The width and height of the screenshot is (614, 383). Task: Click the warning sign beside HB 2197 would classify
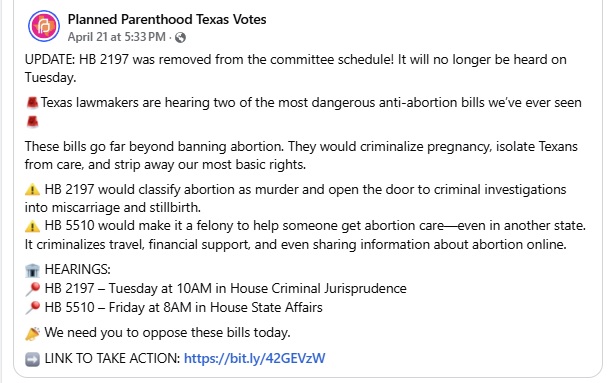coord(32,190)
